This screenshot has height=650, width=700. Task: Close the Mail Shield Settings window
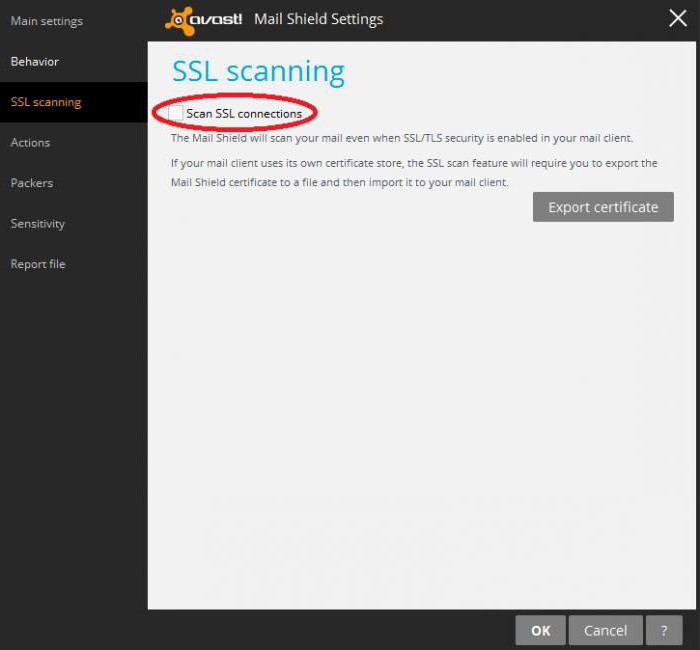point(678,19)
